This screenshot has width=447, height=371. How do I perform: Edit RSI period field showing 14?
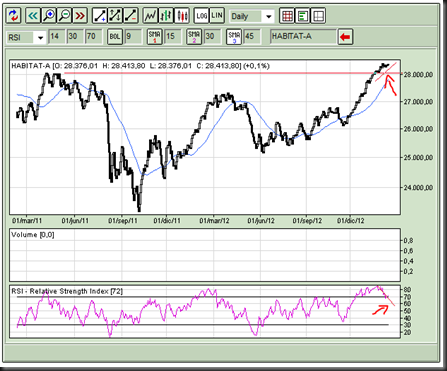point(56,36)
